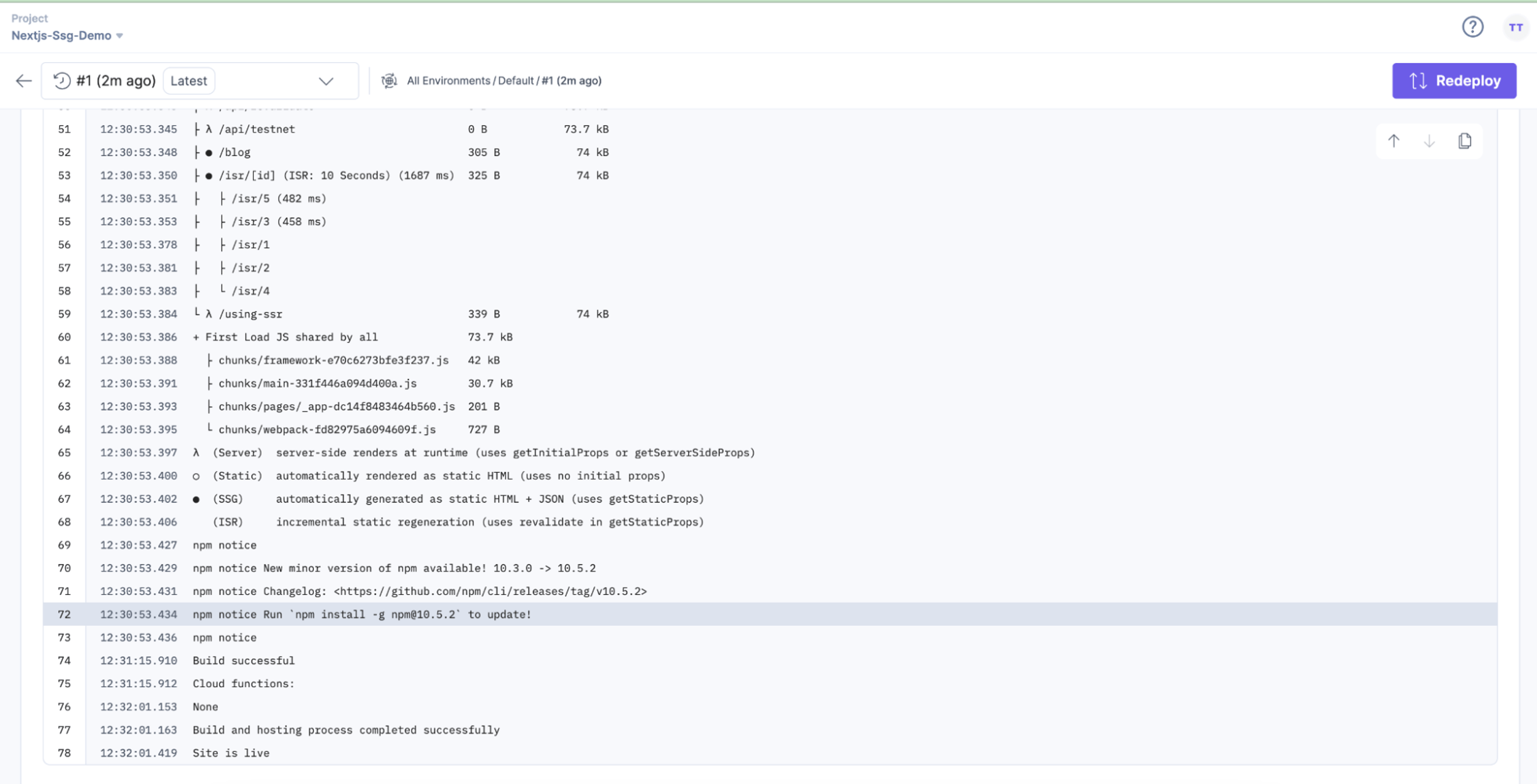Click 'New minor version of npm available' line
The width and height of the screenshot is (1537, 784).
[770, 568]
